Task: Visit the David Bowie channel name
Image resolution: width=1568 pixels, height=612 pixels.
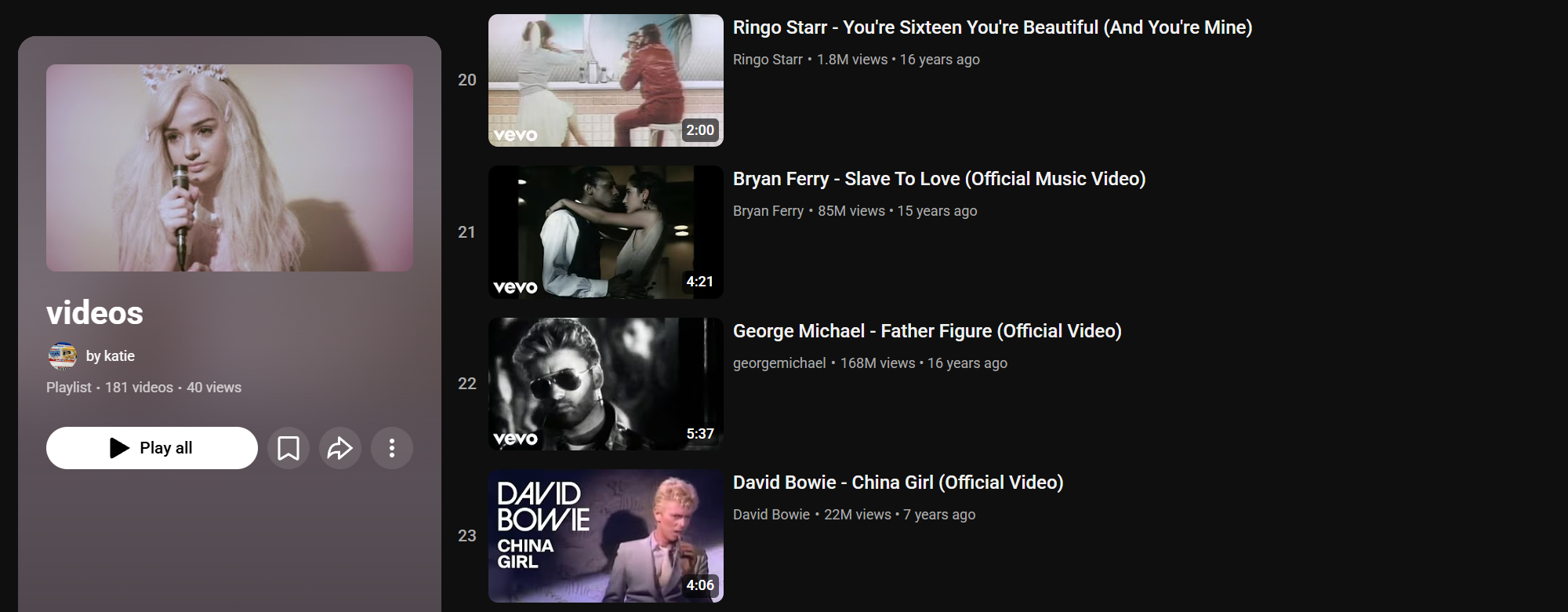Action: pos(771,515)
